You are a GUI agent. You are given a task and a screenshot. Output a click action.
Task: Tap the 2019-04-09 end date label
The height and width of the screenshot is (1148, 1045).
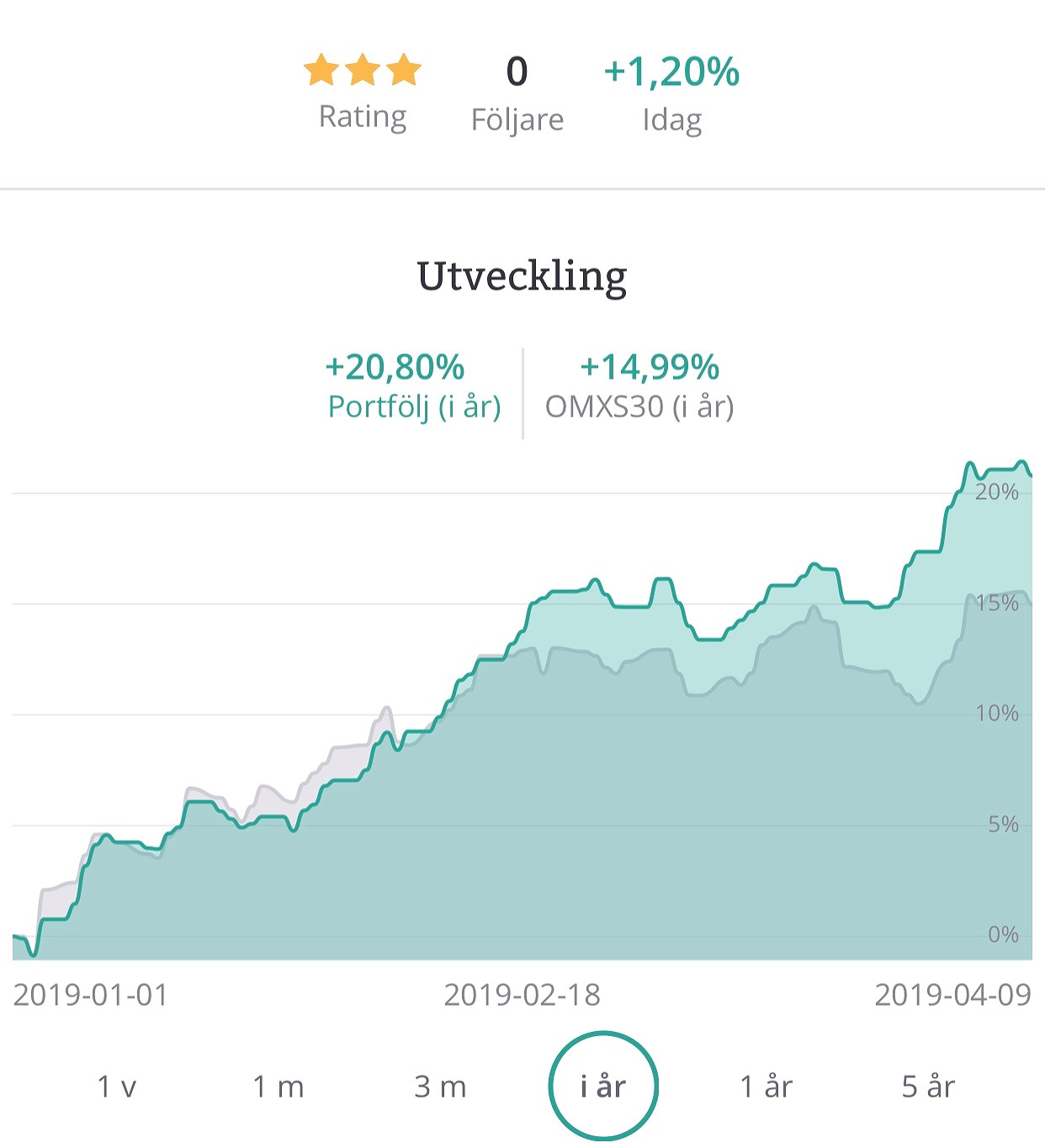[x=952, y=995]
